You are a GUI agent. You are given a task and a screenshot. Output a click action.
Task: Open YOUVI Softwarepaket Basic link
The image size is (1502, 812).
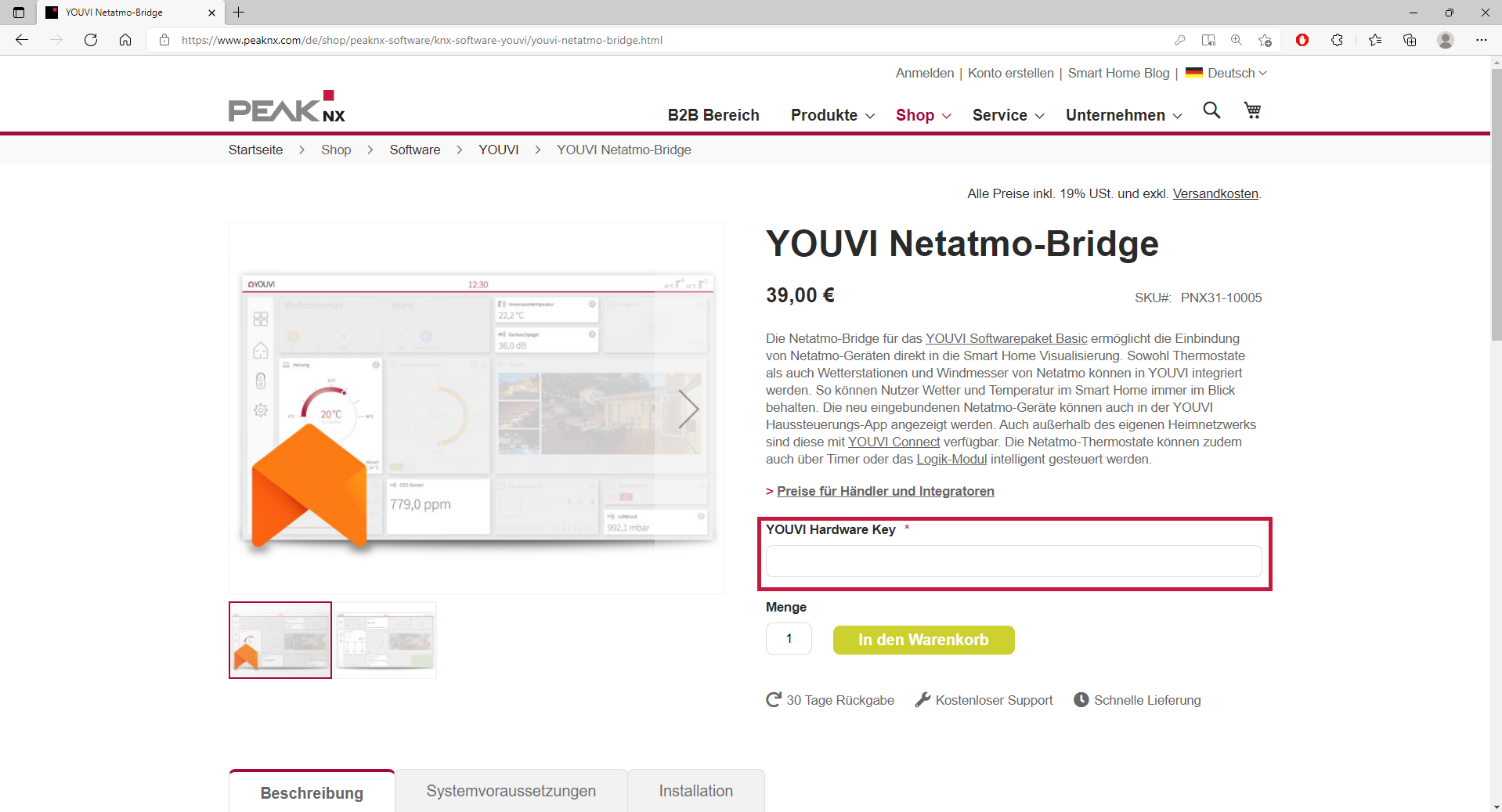[x=1006, y=338]
